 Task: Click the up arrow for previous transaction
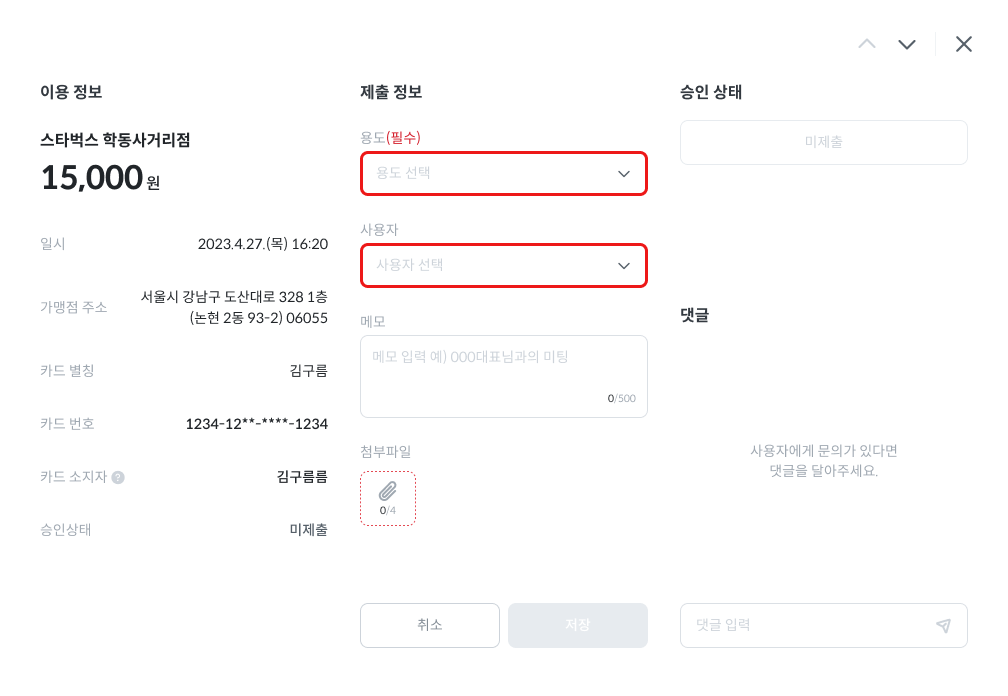[x=867, y=44]
